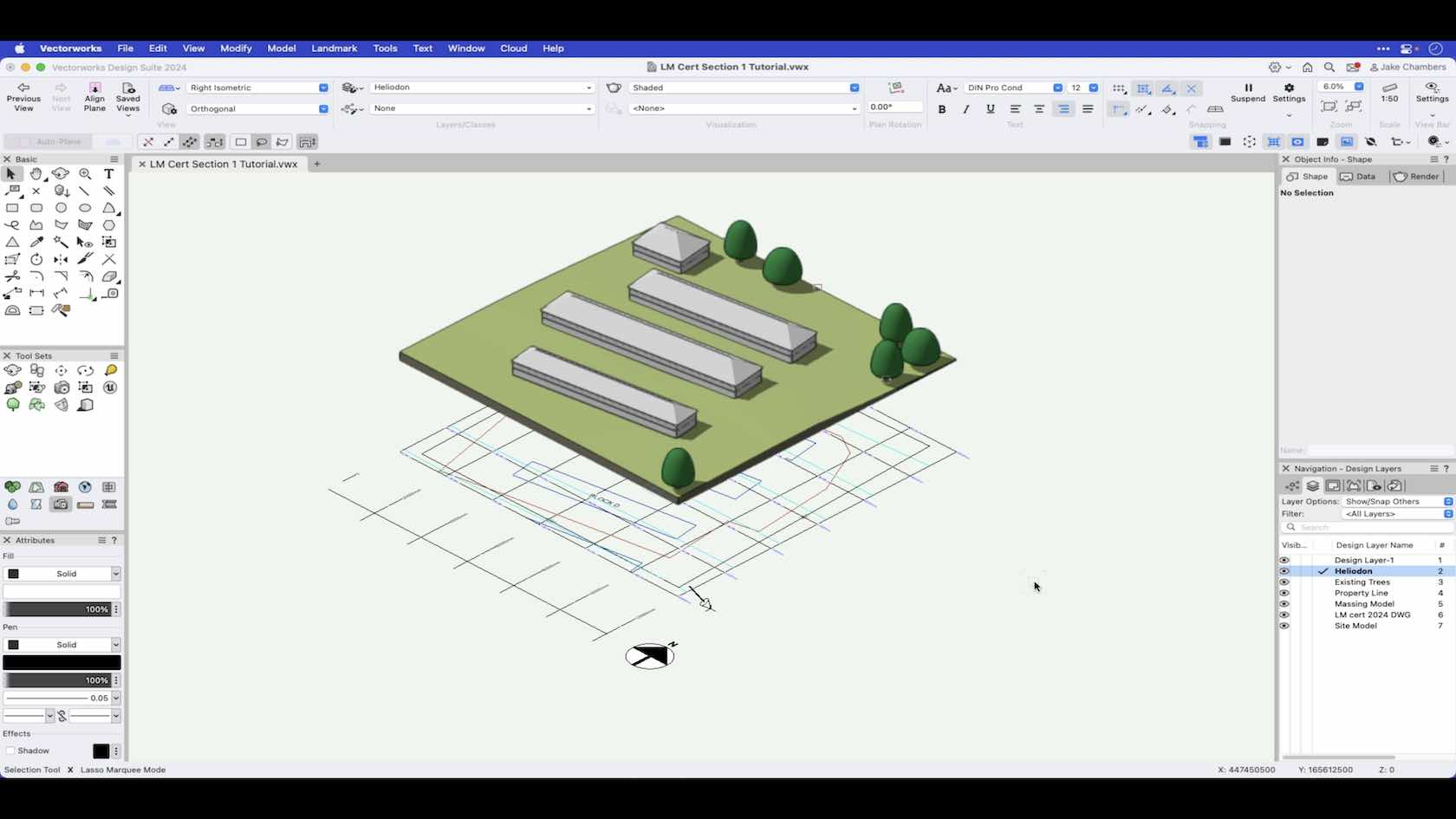Image resolution: width=1456 pixels, height=819 pixels.
Task: Click the layer search field in Navigation panel
Action: [x=1352, y=527]
